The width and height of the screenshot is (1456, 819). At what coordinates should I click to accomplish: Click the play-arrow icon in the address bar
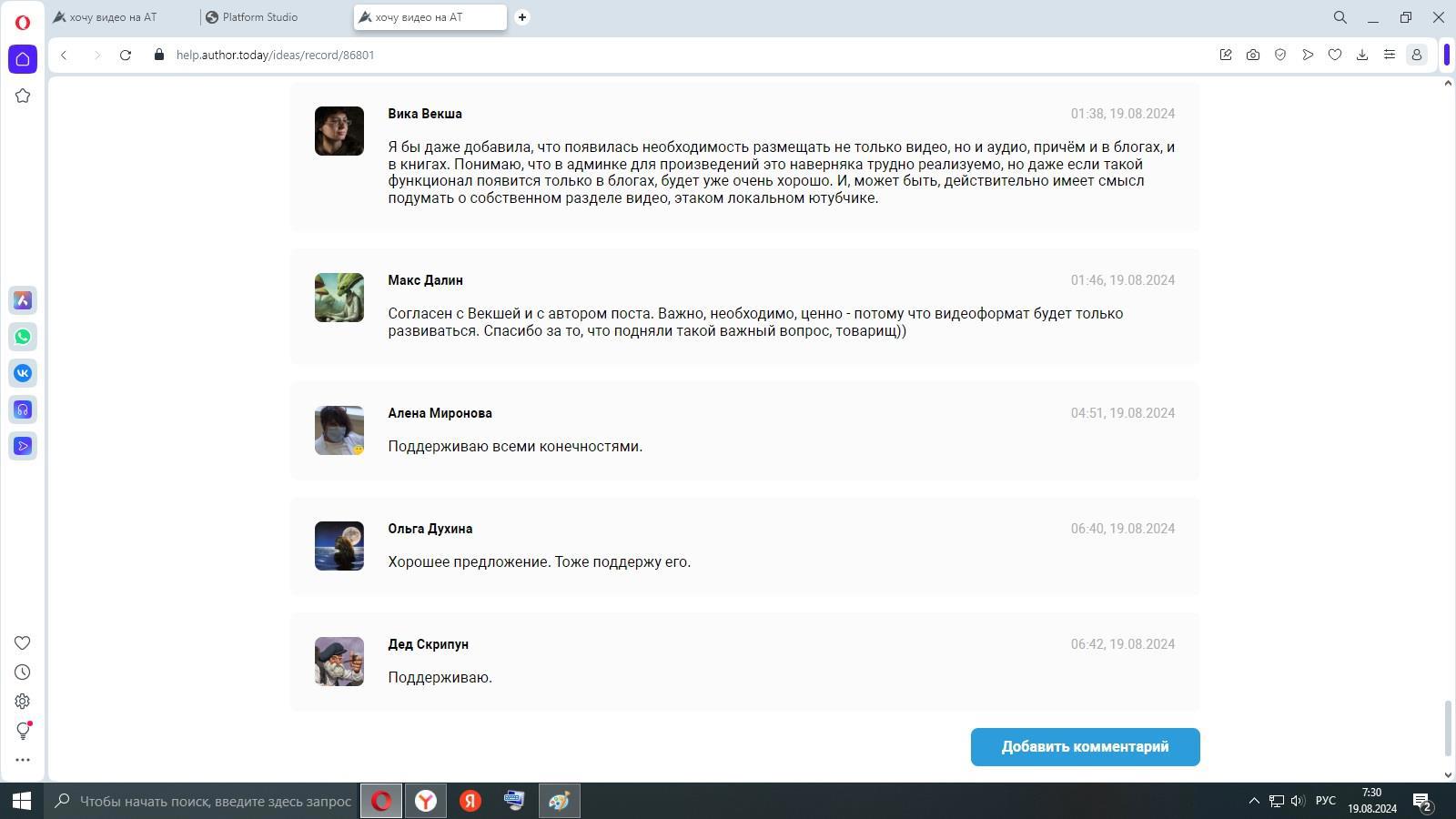point(1308,55)
